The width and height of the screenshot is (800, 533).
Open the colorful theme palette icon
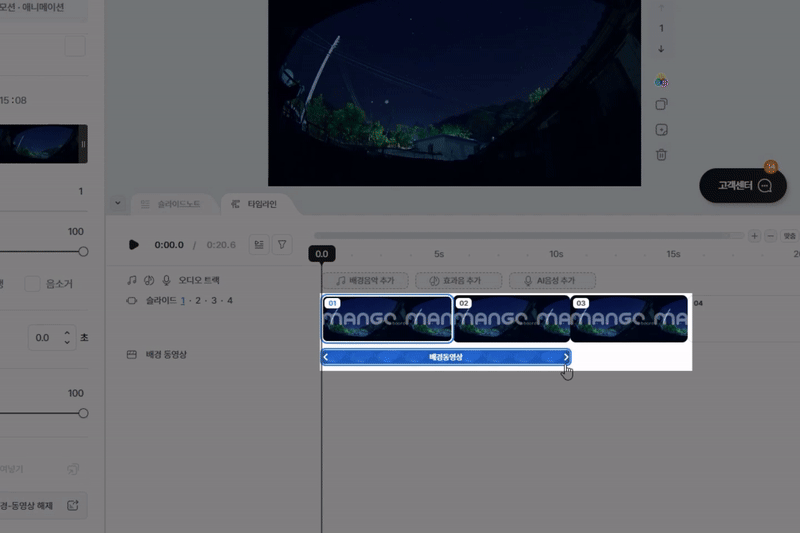661,81
